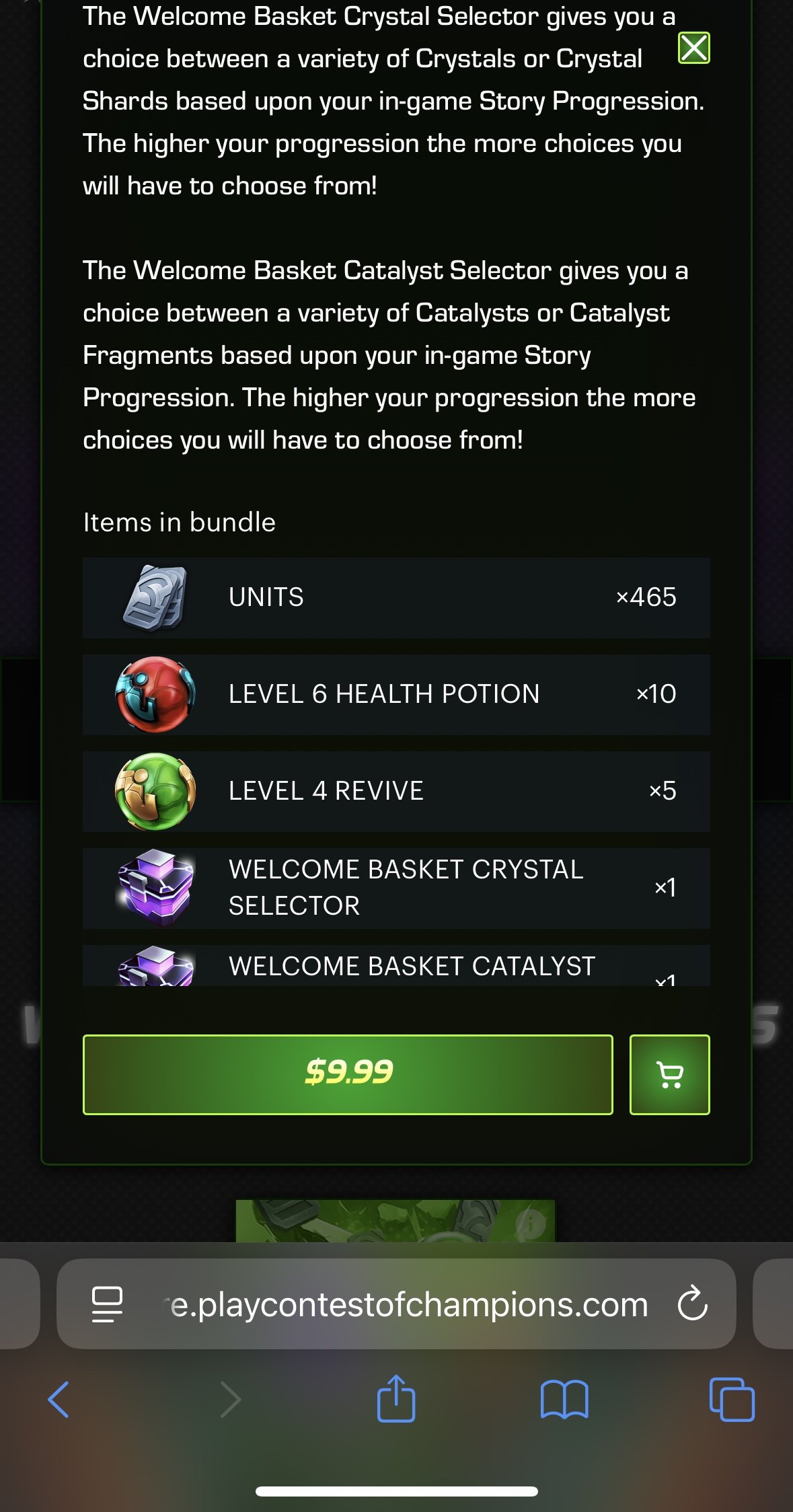Open Safari bookmarks

pyautogui.click(x=564, y=1400)
